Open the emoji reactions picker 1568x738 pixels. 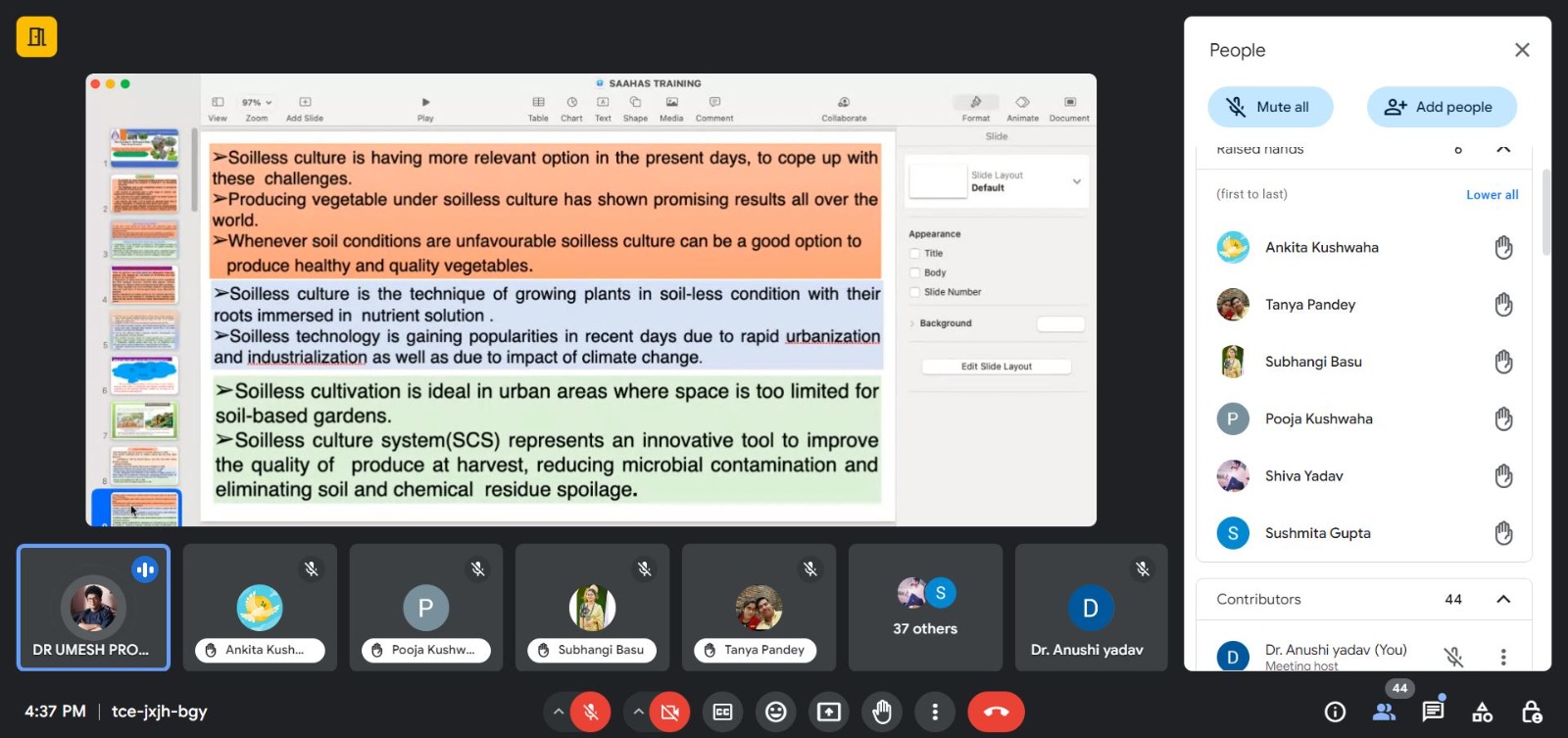(x=775, y=712)
